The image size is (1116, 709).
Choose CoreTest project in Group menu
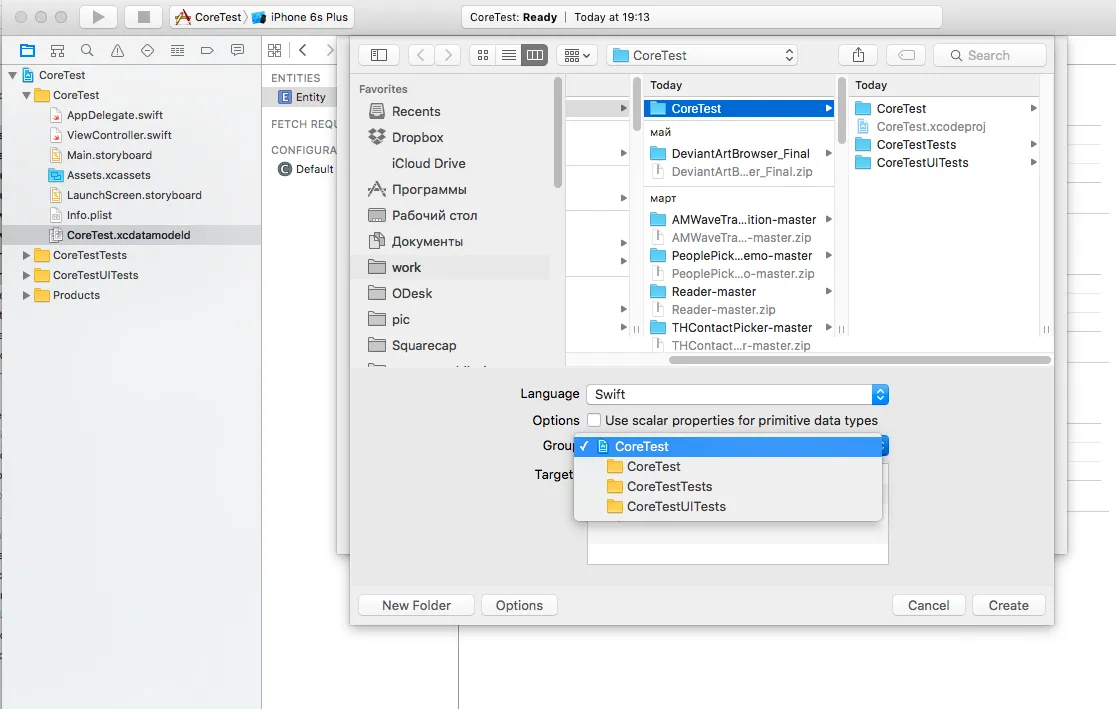(727, 446)
